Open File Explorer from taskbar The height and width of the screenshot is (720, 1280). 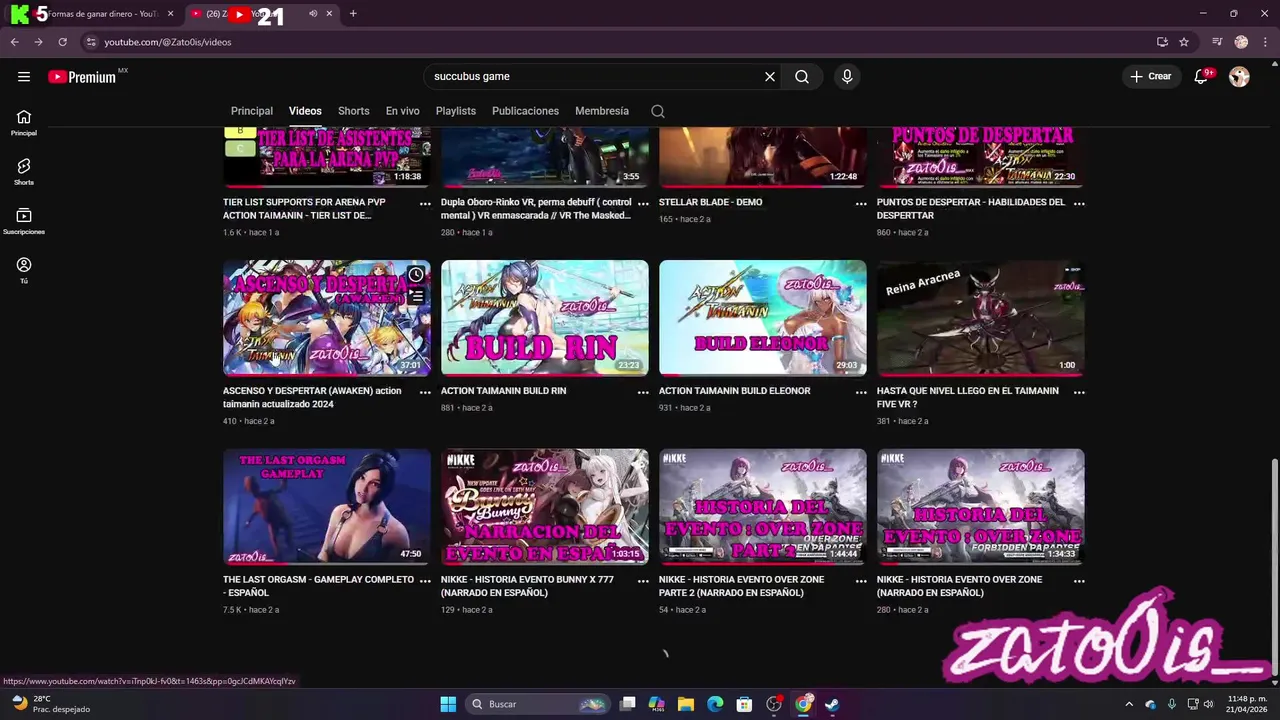click(686, 704)
